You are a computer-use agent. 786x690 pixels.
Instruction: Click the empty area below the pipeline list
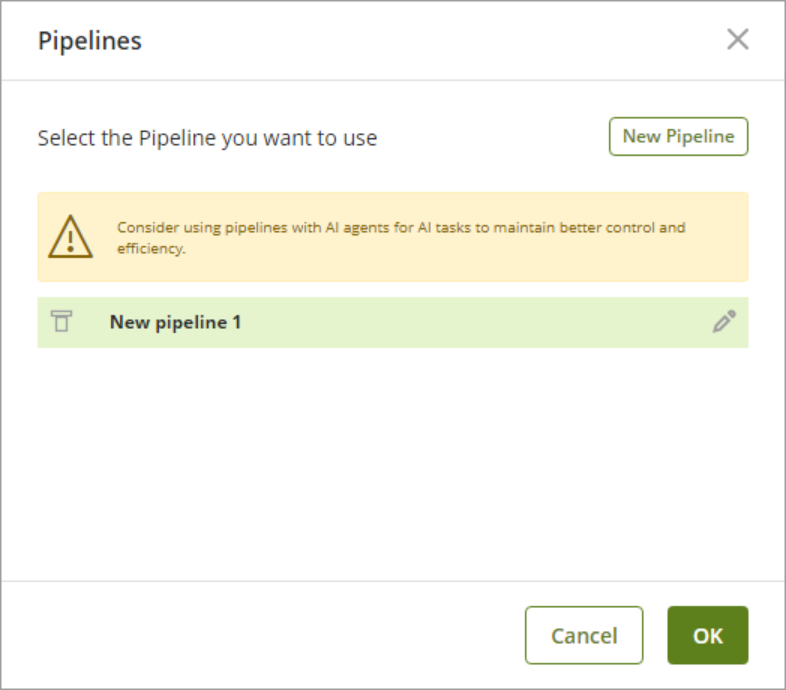392,460
